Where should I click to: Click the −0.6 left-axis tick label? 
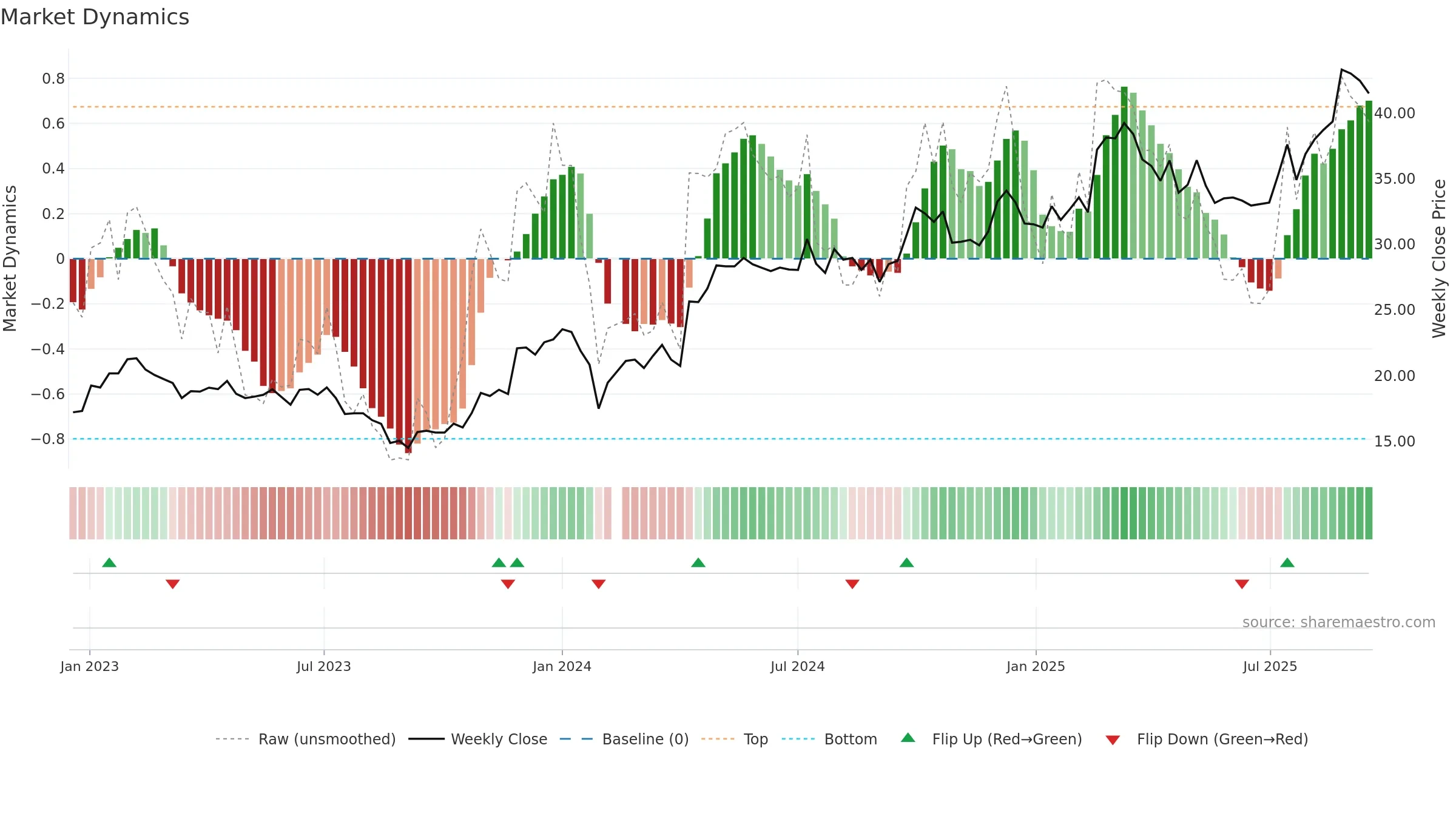(48, 394)
